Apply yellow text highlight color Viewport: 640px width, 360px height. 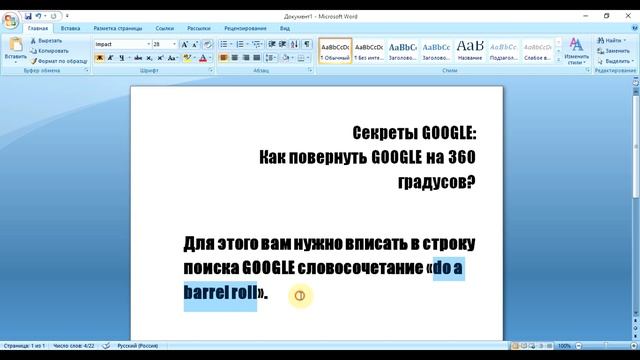click(187, 58)
